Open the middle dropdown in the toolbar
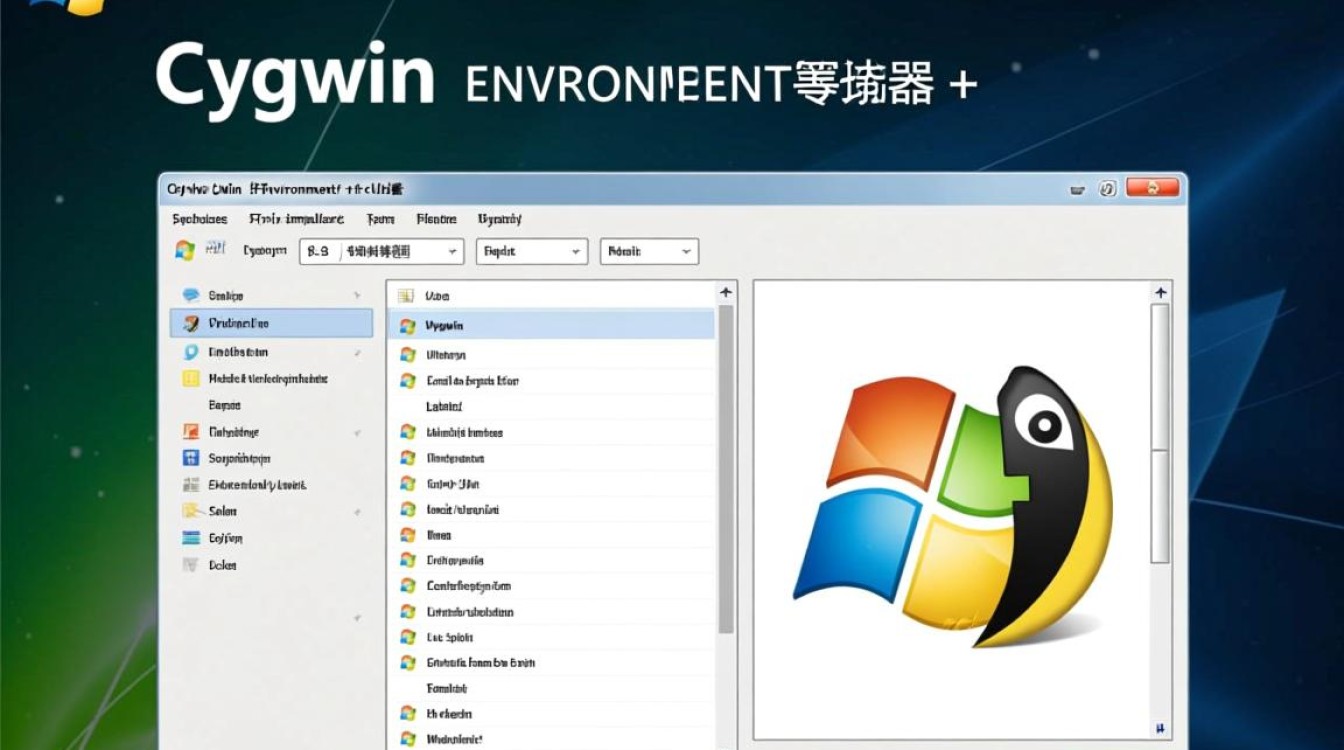Image resolution: width=1344 pixels, height=750 pixels. 531,252
